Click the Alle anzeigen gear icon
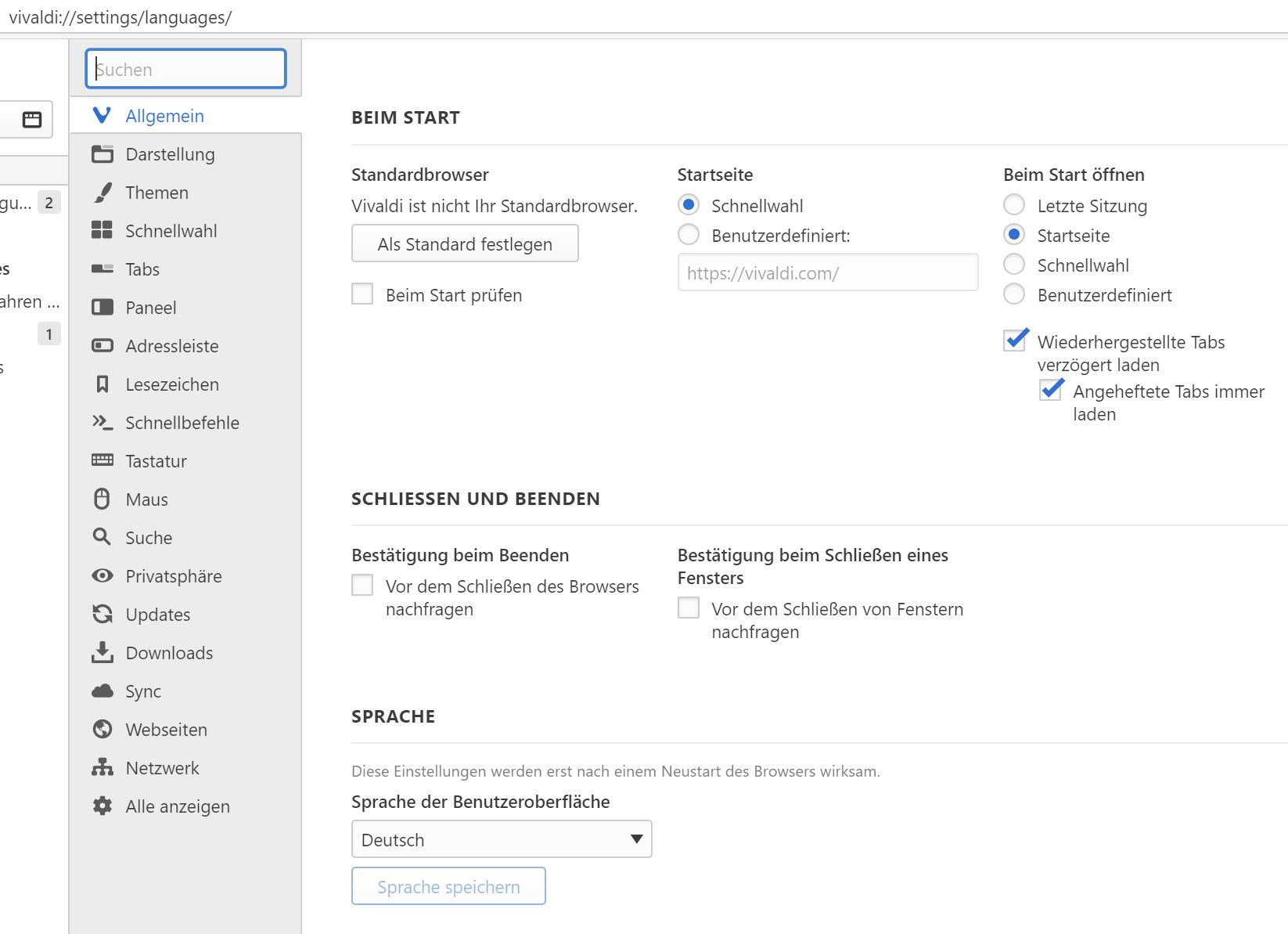Screen dimensions: 1288x934 pos(103,806)
